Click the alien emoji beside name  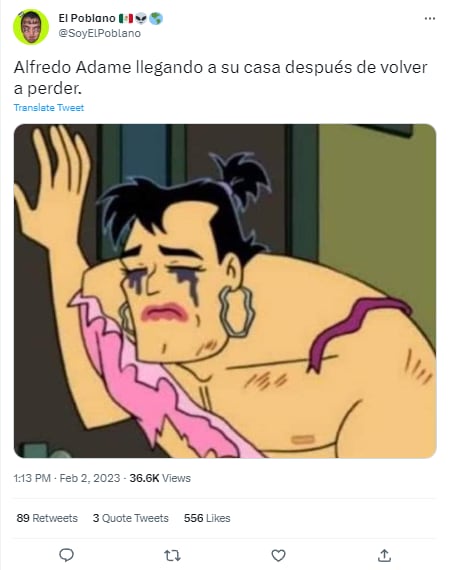141,18
